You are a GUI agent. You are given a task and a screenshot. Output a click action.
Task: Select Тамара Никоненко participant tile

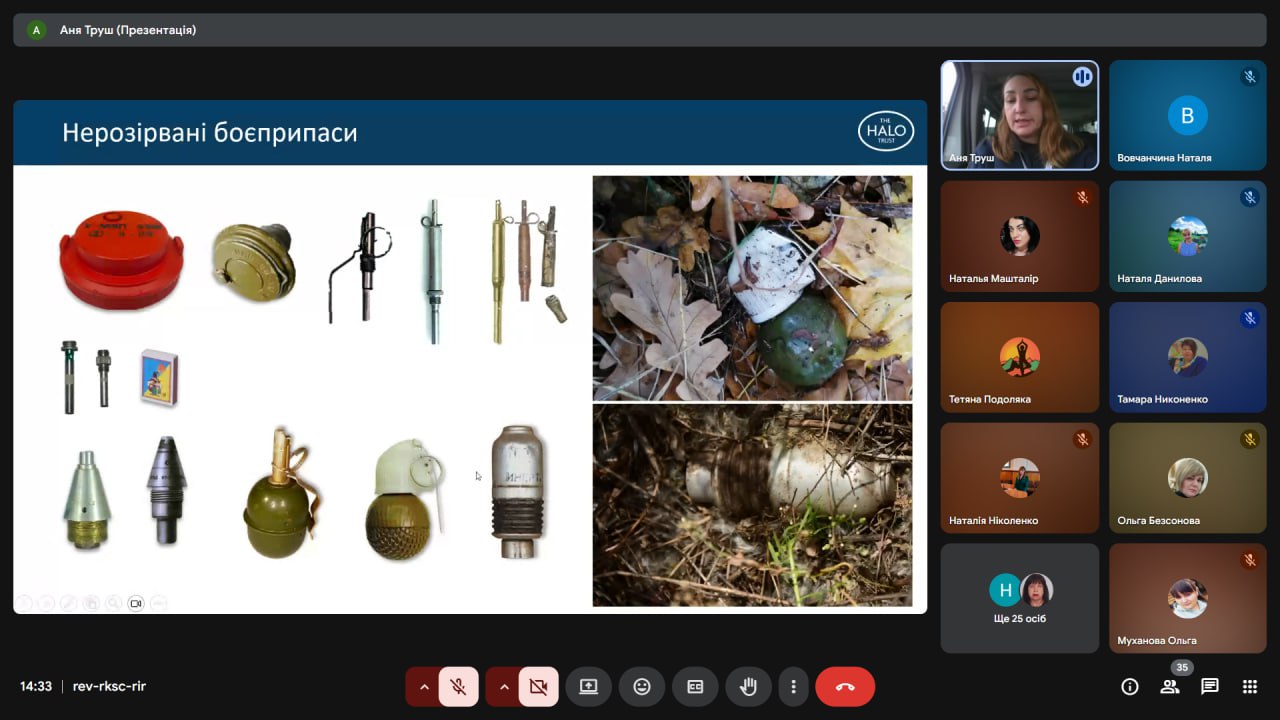coord(1187,357)
